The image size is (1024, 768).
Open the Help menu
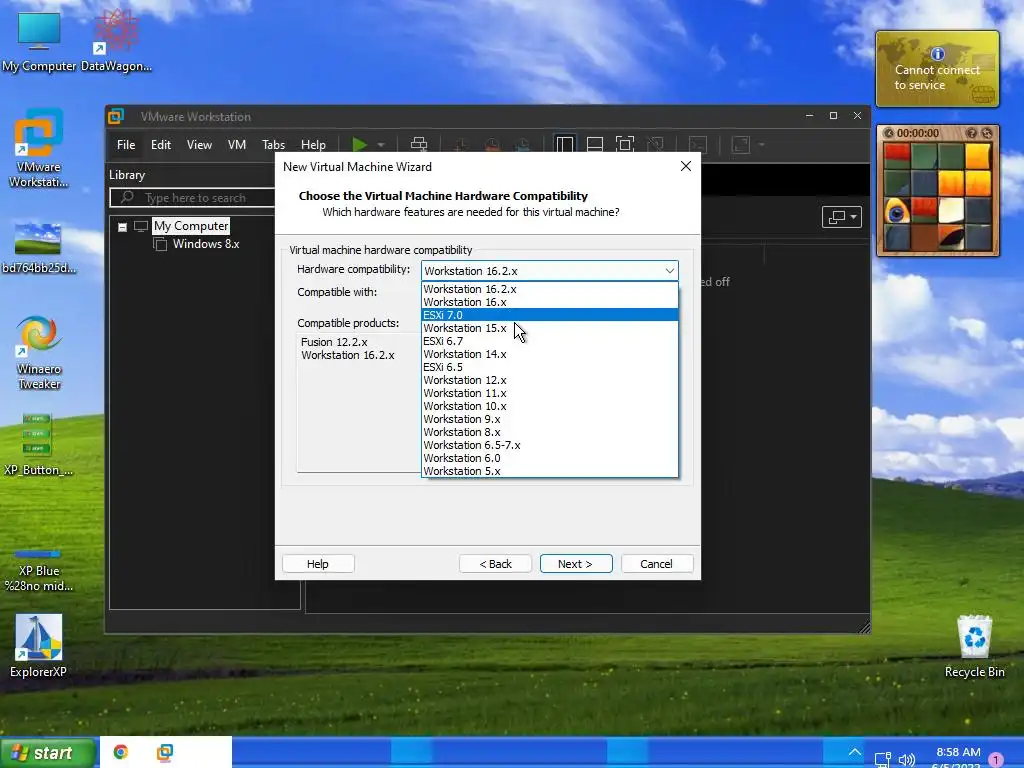click(x=313, y=145)
